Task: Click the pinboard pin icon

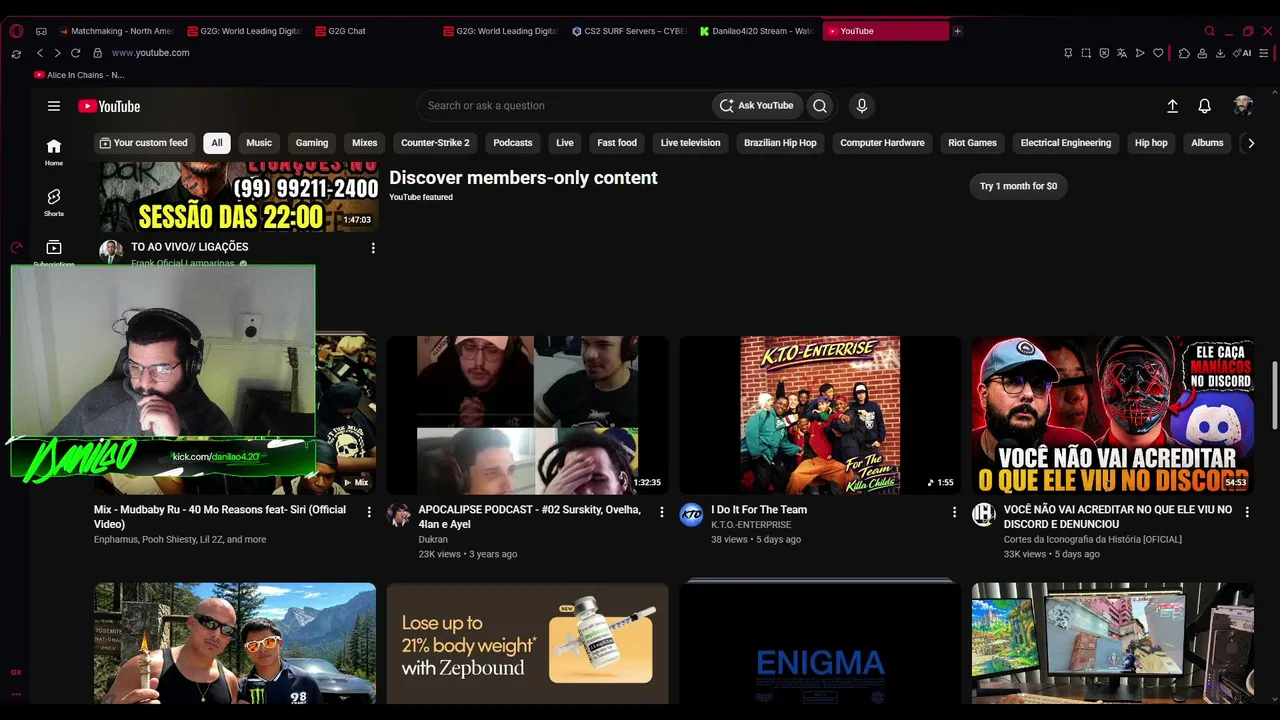Action: pyautogui.click(x=1068, y=53)
